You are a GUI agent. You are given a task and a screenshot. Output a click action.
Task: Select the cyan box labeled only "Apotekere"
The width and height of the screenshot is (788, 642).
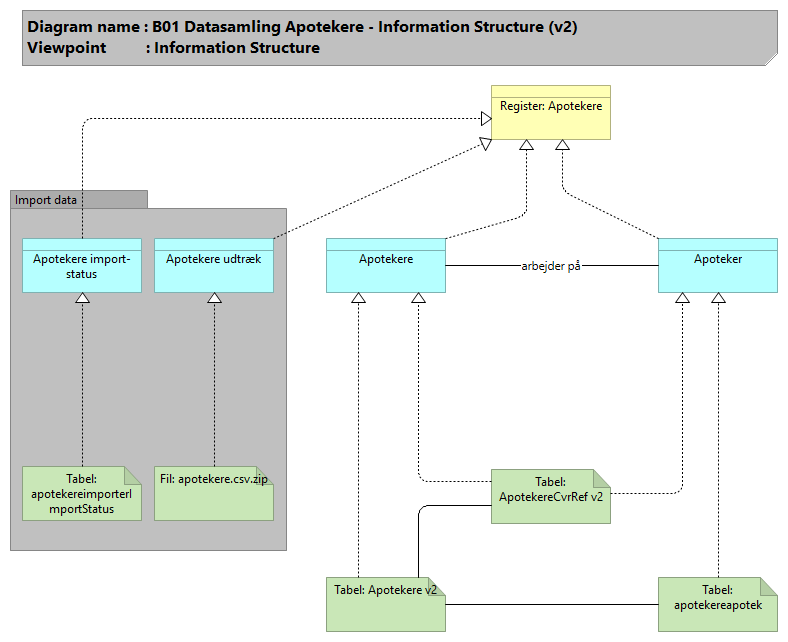click(x=385, y=265)
